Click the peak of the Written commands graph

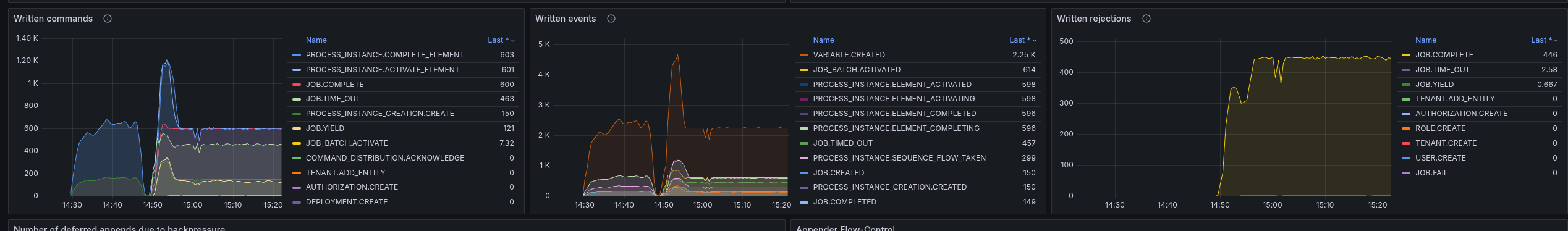click(166, 61)
